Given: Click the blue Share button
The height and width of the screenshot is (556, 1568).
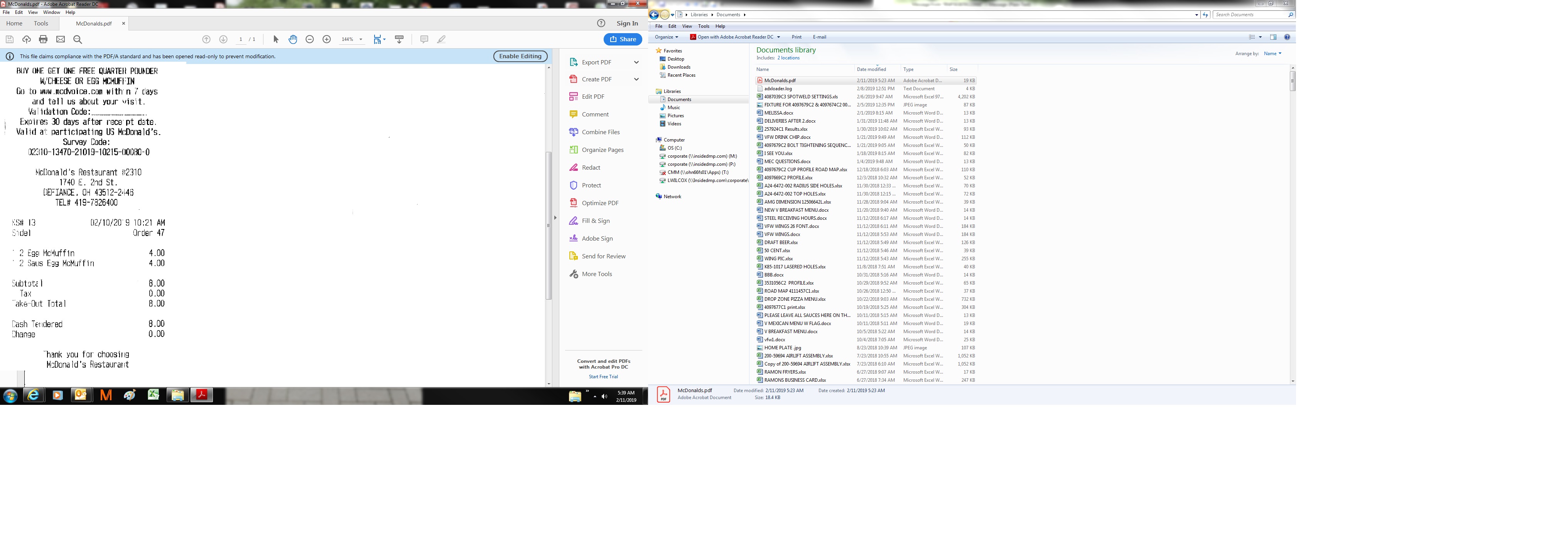Looking at the screenshot, I should [x=623, y=39].
